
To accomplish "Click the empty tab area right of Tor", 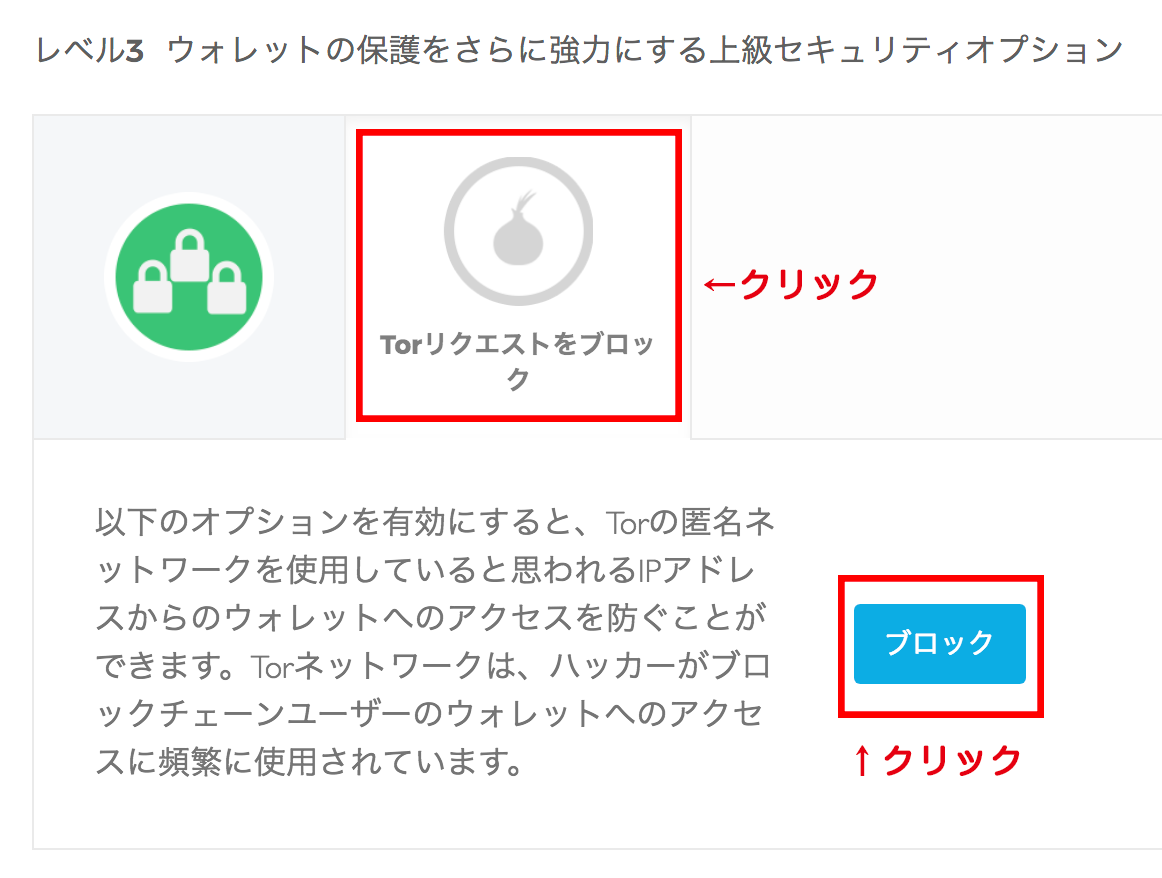I will click(926, 277).
